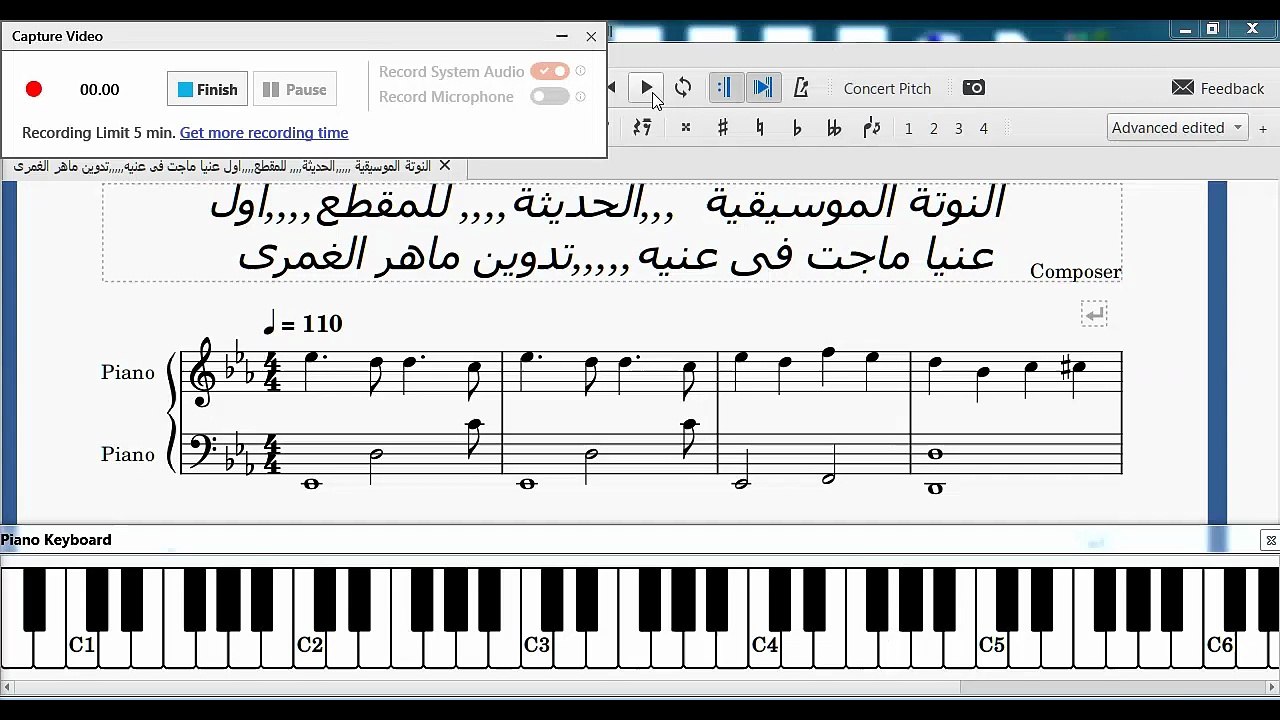Add new workspace with plus button

(1263, 128)
